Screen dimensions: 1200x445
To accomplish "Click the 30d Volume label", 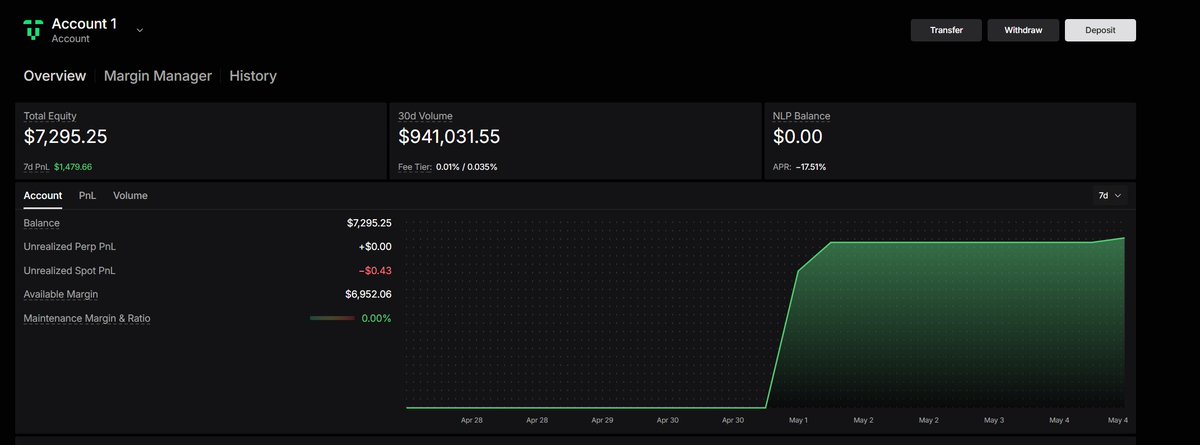I will pos(427,116).
